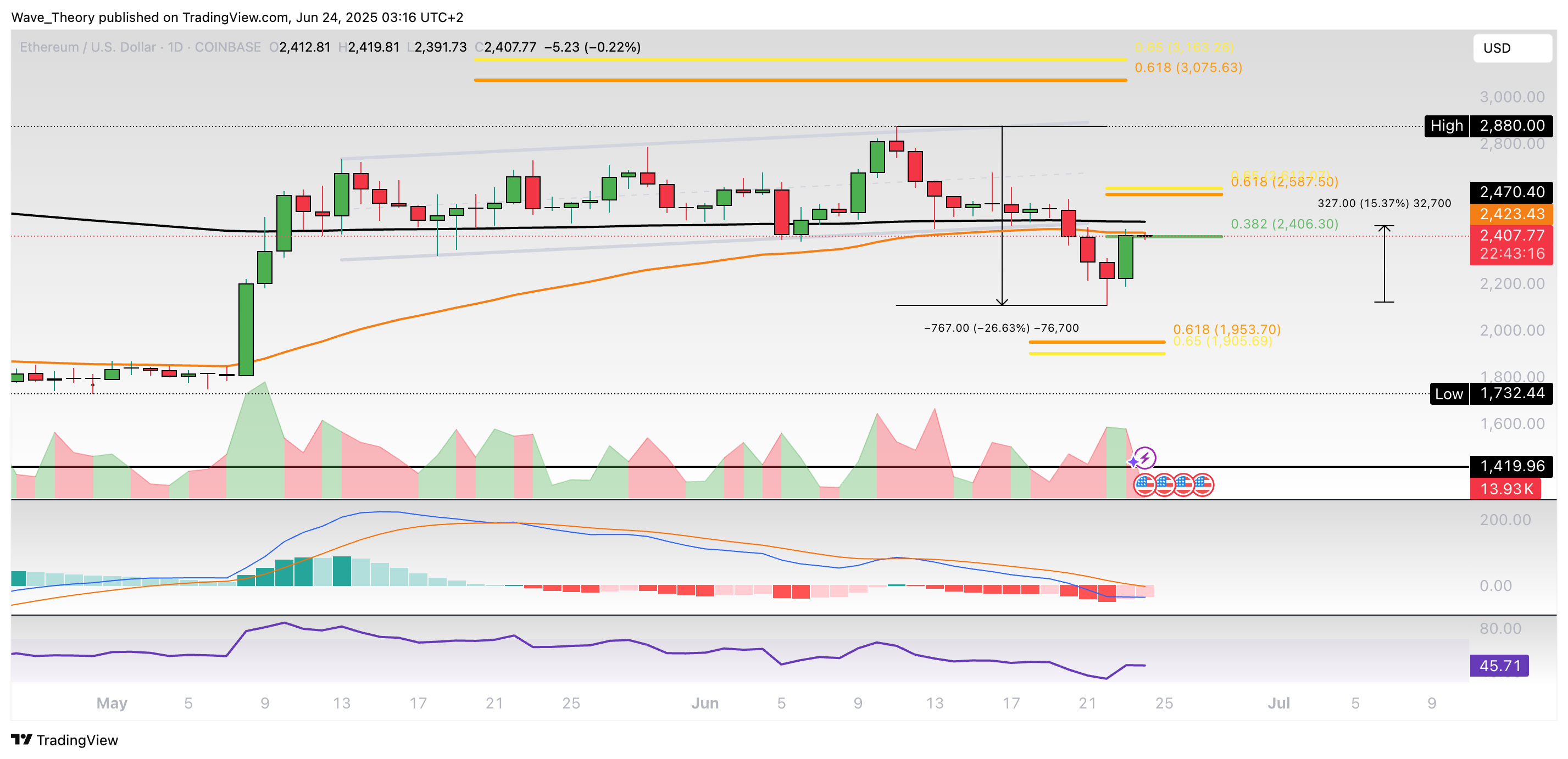Click the 327.00 (15.37%) measurement label
This screenshot has height=759, width=1568.
coord(1384,203)
